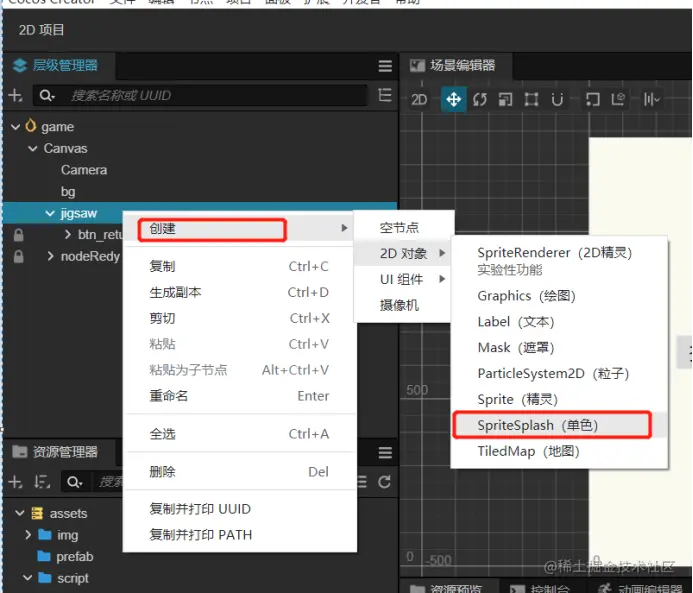Choose SpriteRenderer (2D精灵) option
The height and width of the screenshot is (593, 693).
click(559, 261)
